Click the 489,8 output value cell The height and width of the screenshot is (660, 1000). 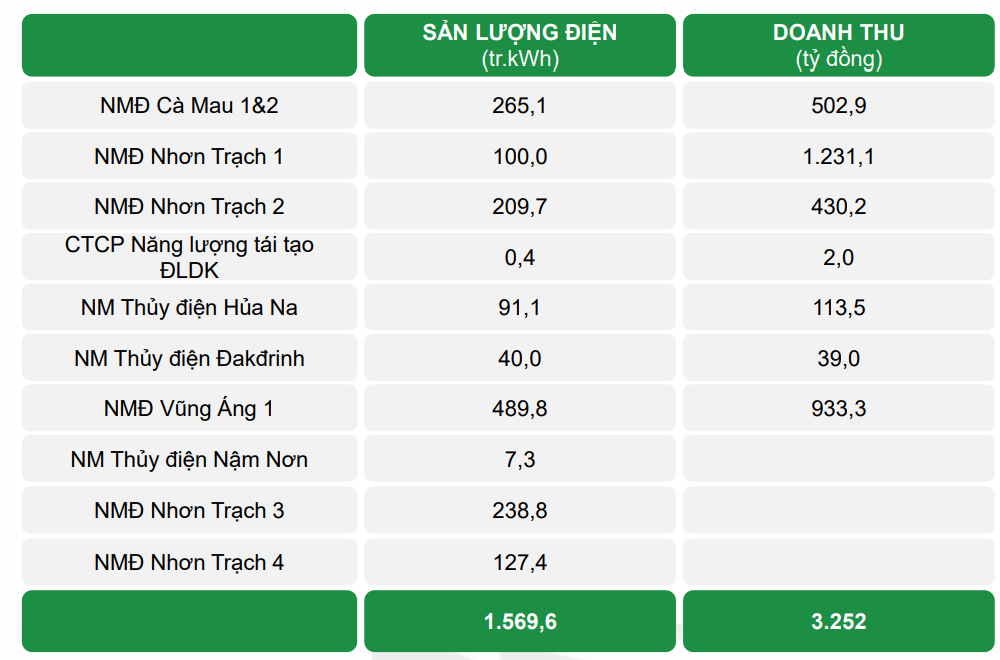(520, 409)
